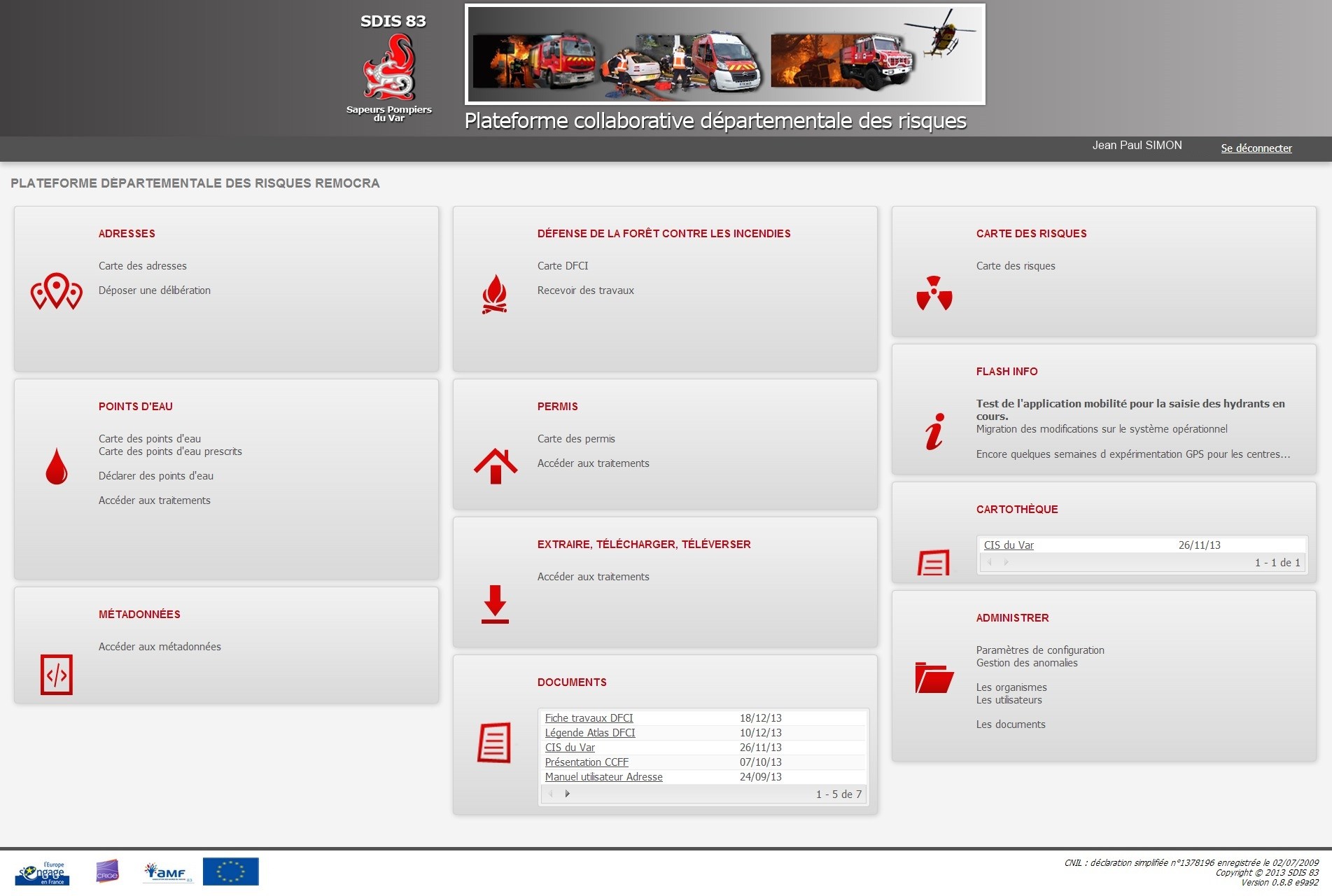Click the Flash Info 'i' icon
Image resolution: width=1332 pixels, height=896 pixels.
point(934,431)
